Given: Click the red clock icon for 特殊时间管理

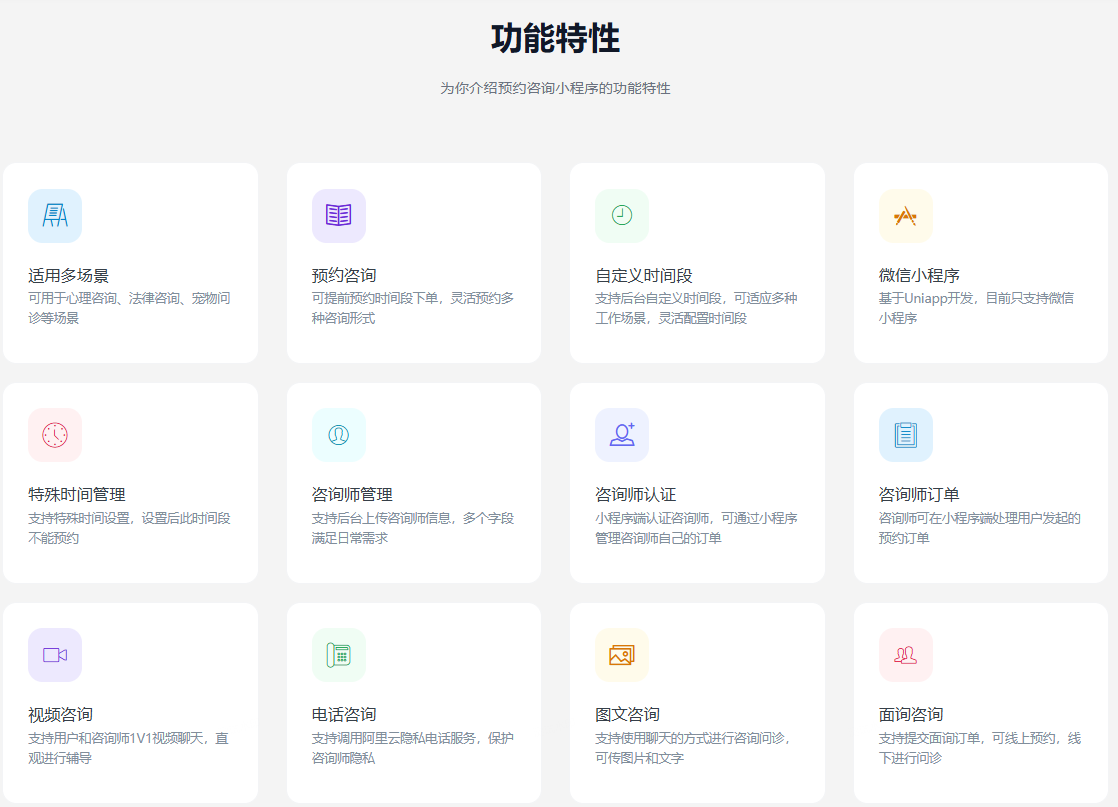Looking at the screenshot, I should 55,435.
